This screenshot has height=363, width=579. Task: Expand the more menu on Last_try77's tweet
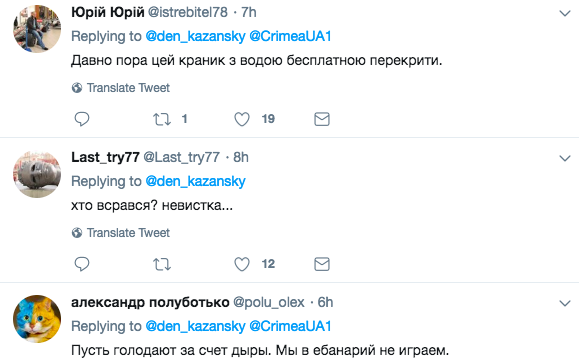tap(565, 158)
